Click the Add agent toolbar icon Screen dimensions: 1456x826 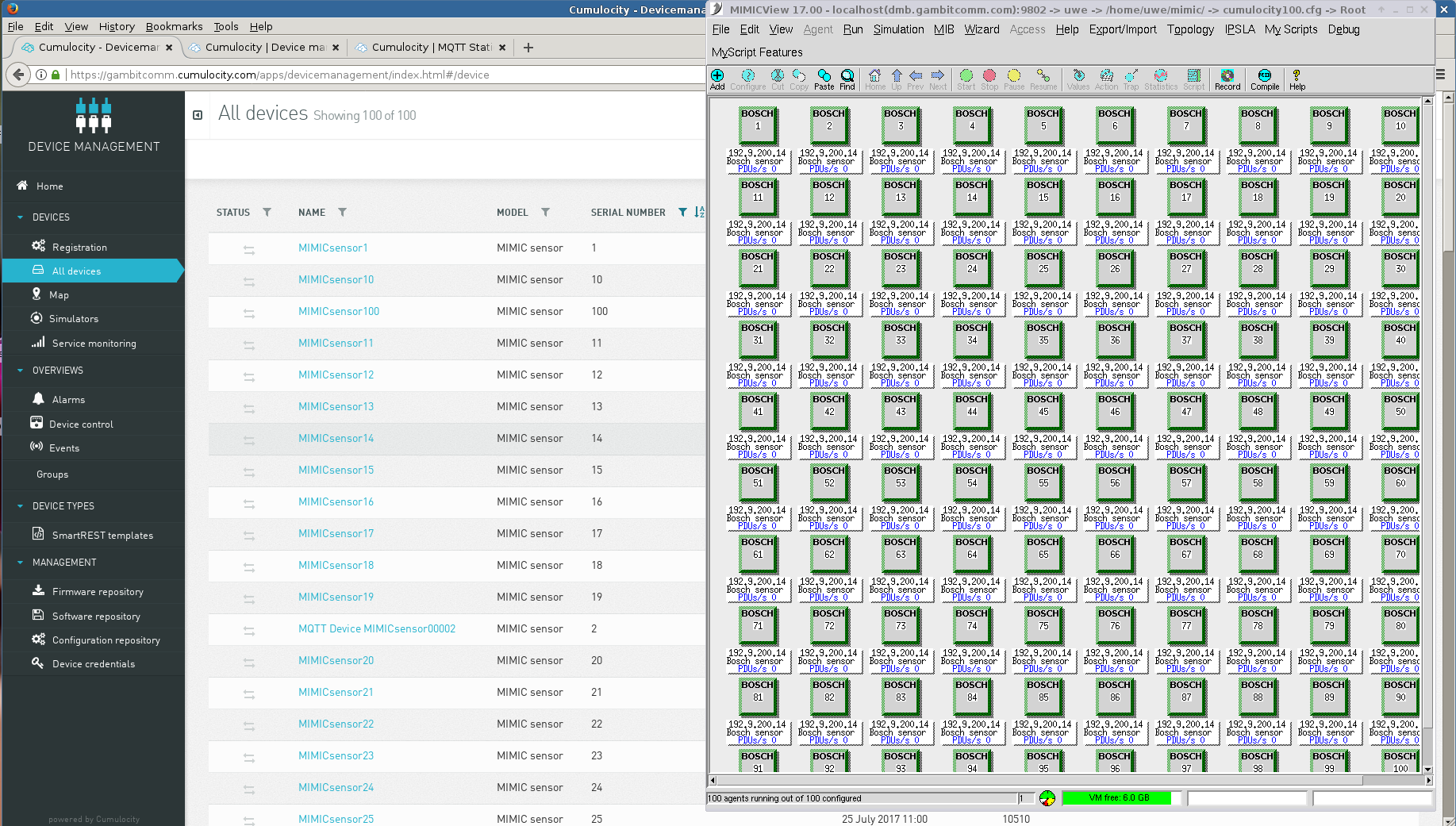717,79
